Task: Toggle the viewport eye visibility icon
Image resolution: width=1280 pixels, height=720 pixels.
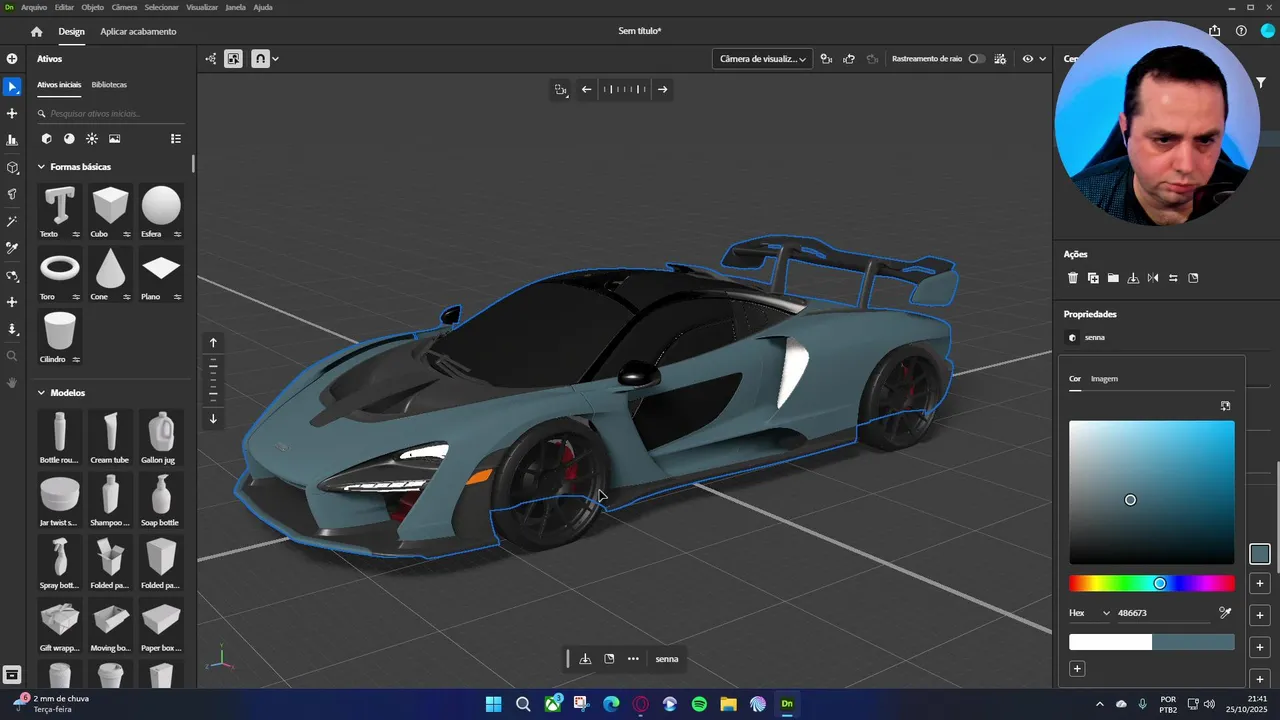Action: [1027, 59]
